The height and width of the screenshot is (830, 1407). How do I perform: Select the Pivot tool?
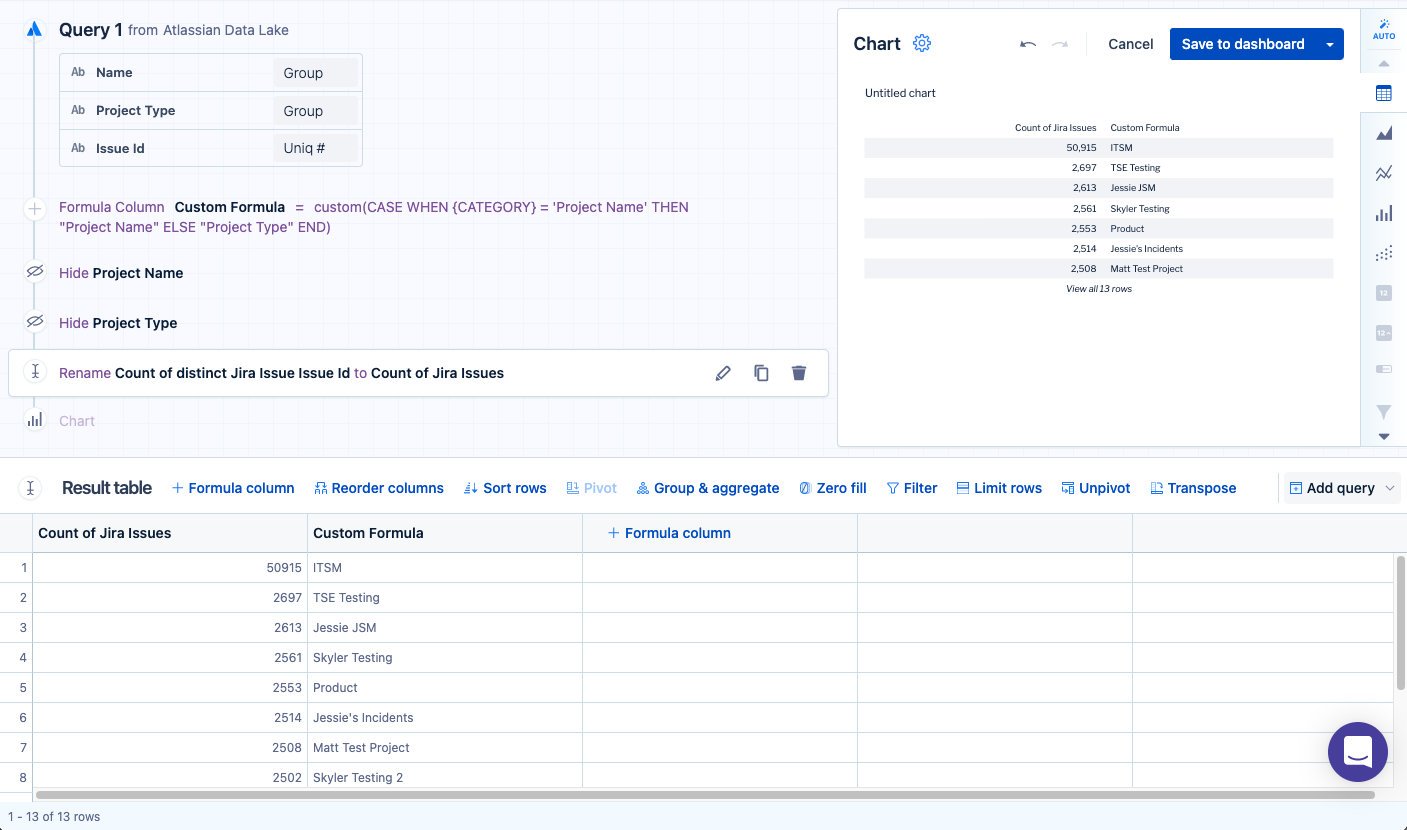(x=592, y=488)
